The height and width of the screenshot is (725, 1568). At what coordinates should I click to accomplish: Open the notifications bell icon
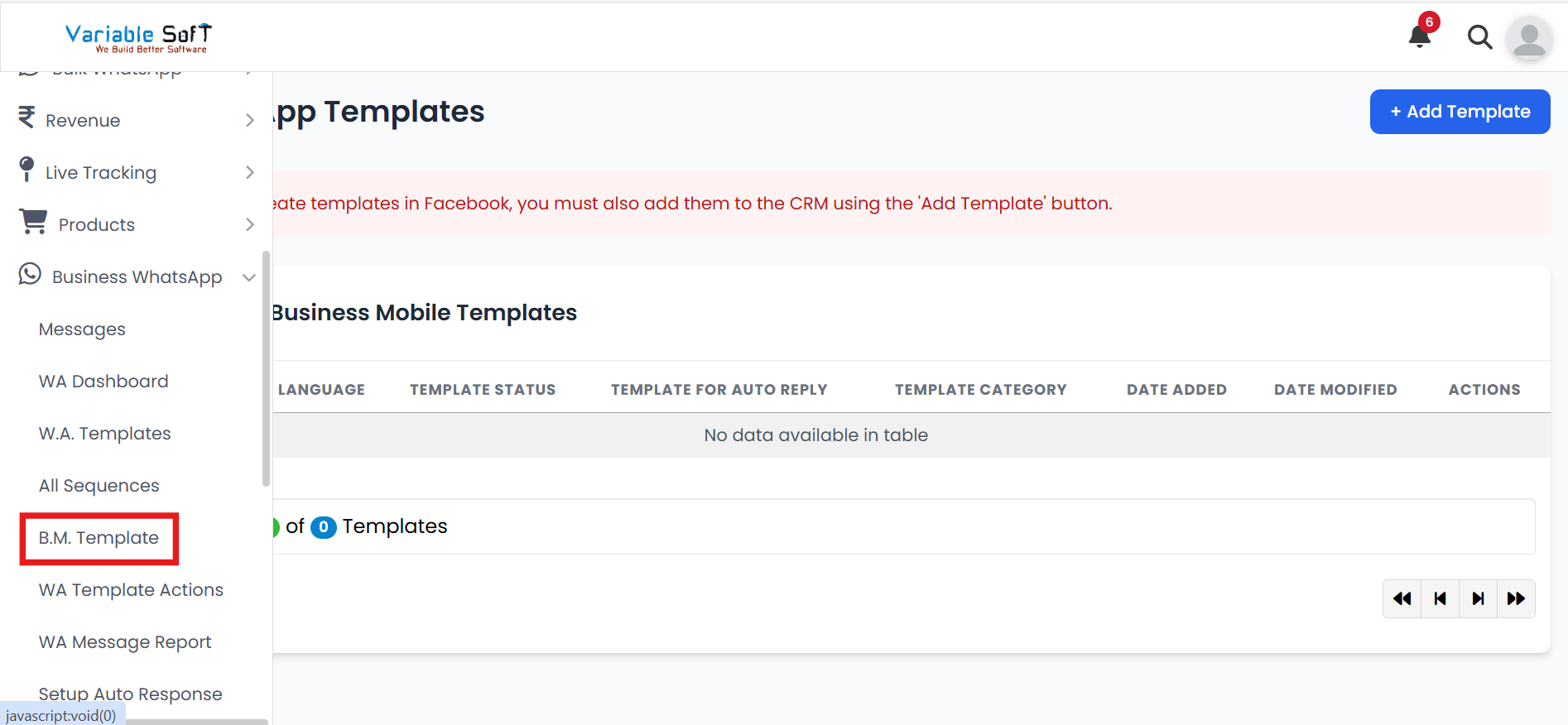point(1420,36)
